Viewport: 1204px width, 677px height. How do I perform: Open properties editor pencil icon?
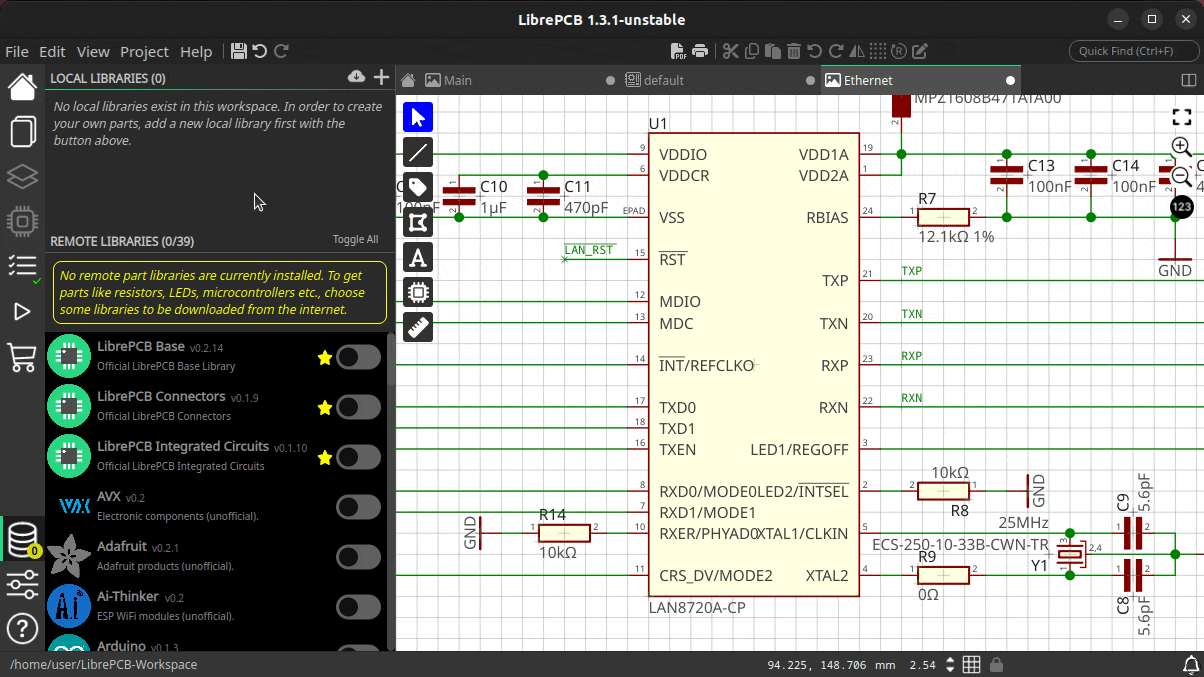coord(920,51)
